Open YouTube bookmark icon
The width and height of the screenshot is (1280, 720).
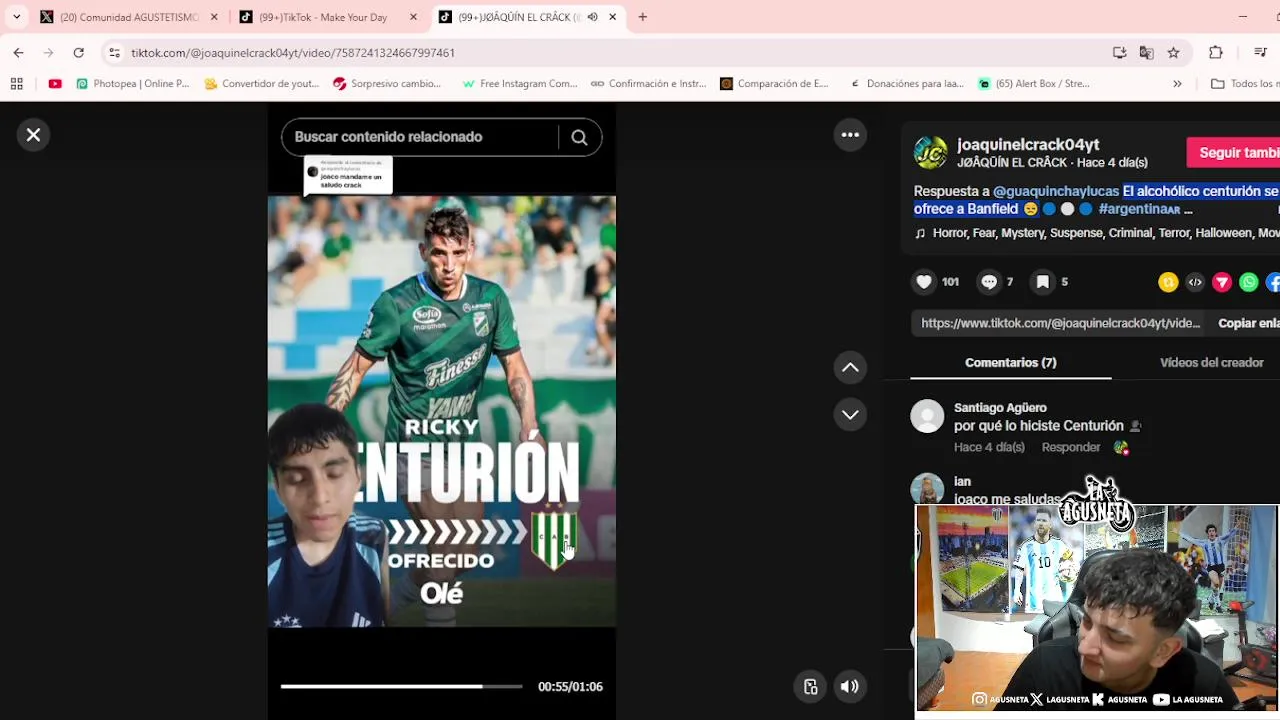(55, 84)
